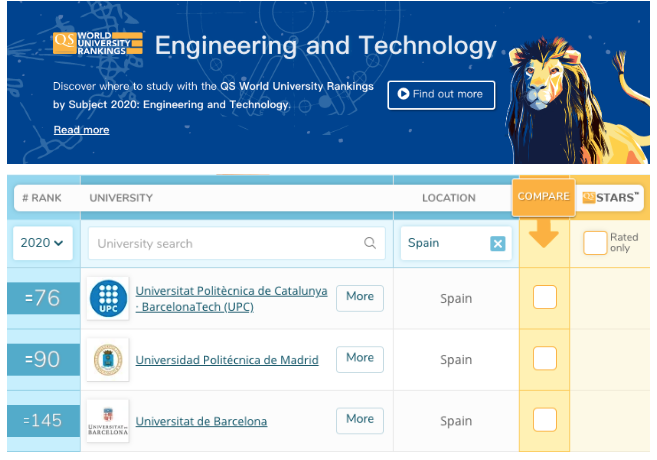Click the QS Stars logo header
The height and width of the screenshot is (460, 657).
tap(610, 198)
